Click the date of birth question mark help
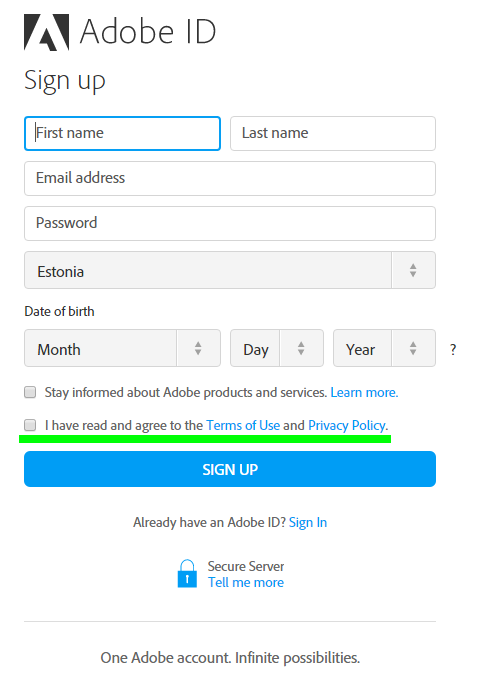Screen dimensions: 492x679 tap(453, 349)
